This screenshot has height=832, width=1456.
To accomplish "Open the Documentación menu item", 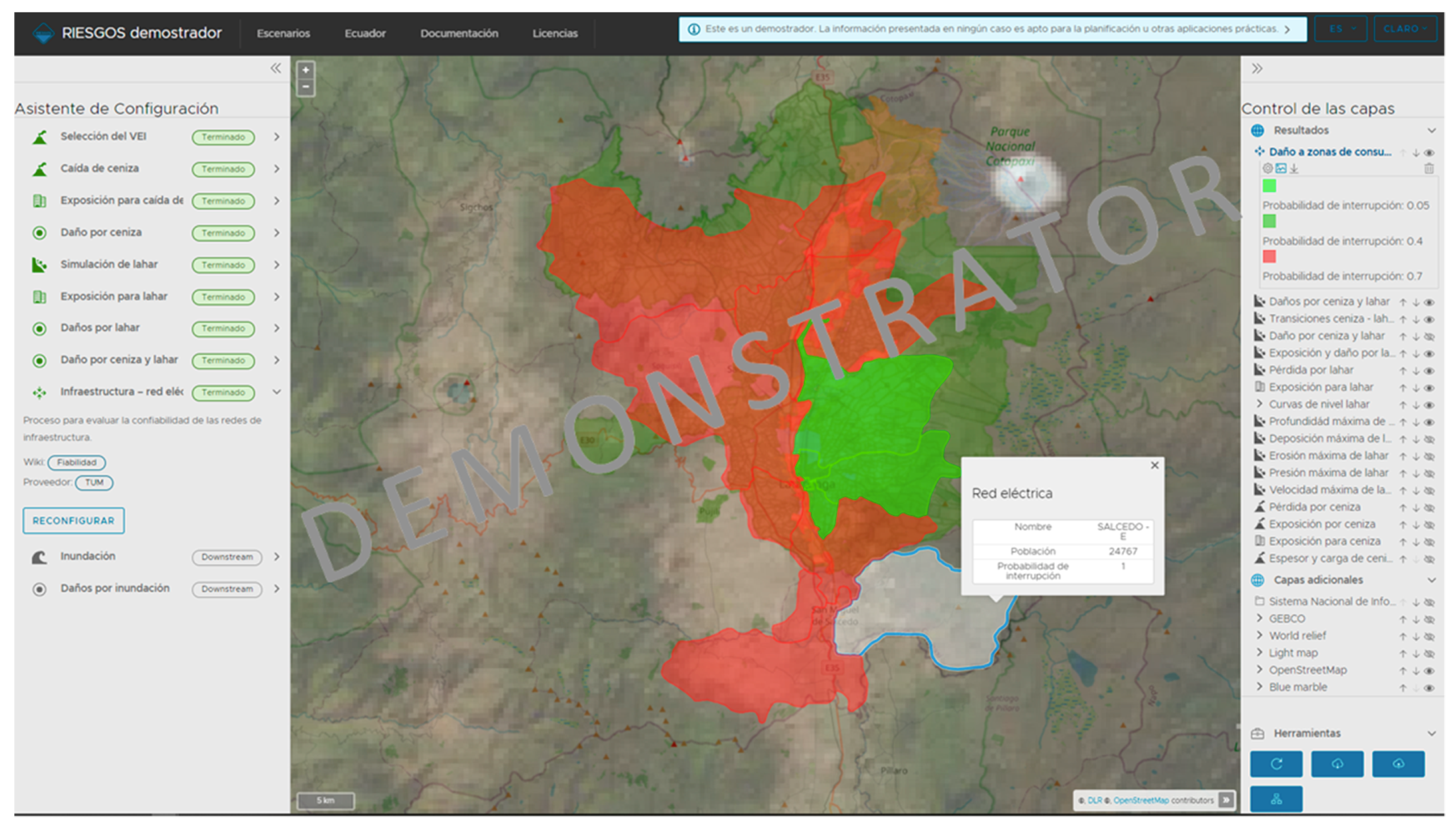I will 459,33.
